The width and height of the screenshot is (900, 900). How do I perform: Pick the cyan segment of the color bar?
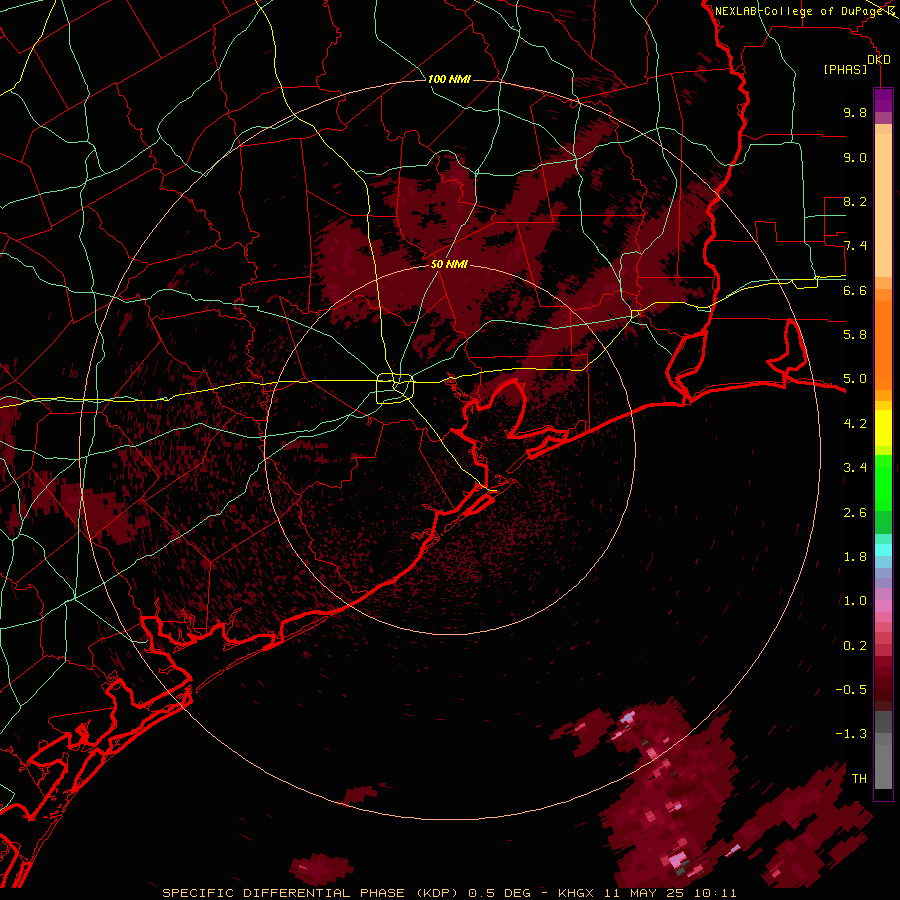click(883, 550)
